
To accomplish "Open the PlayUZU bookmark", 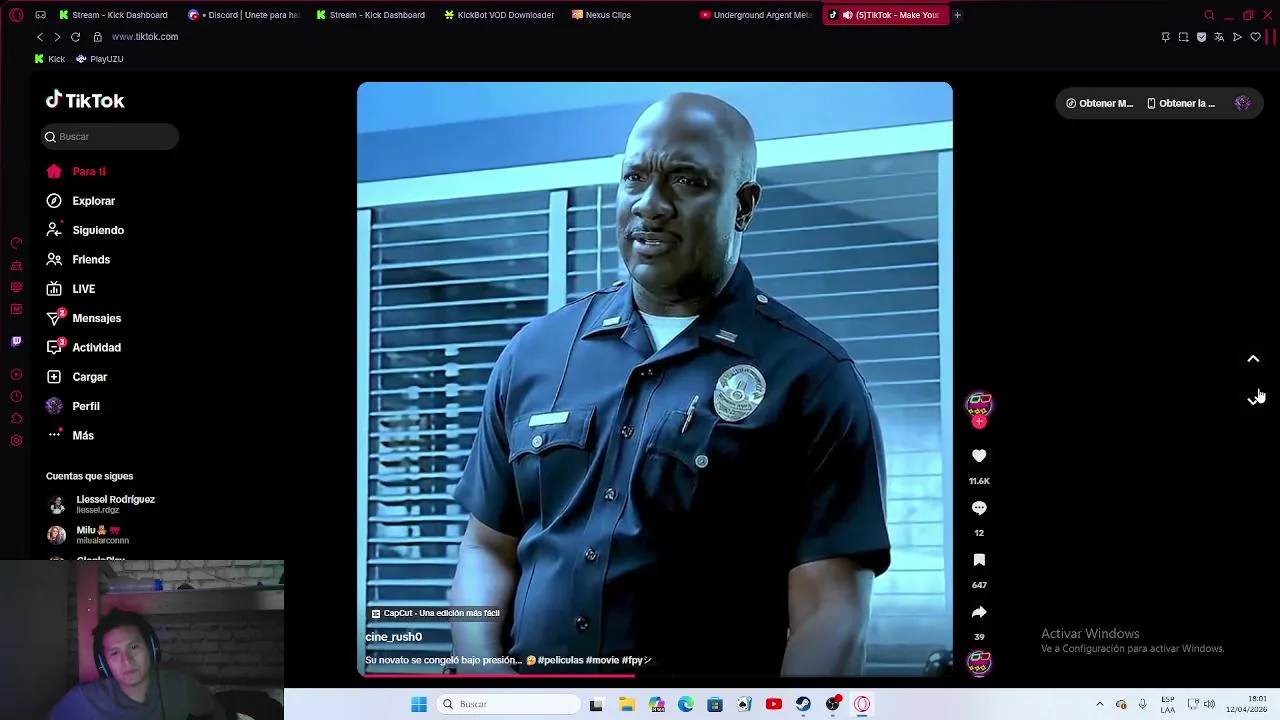I will click(100, 59).
